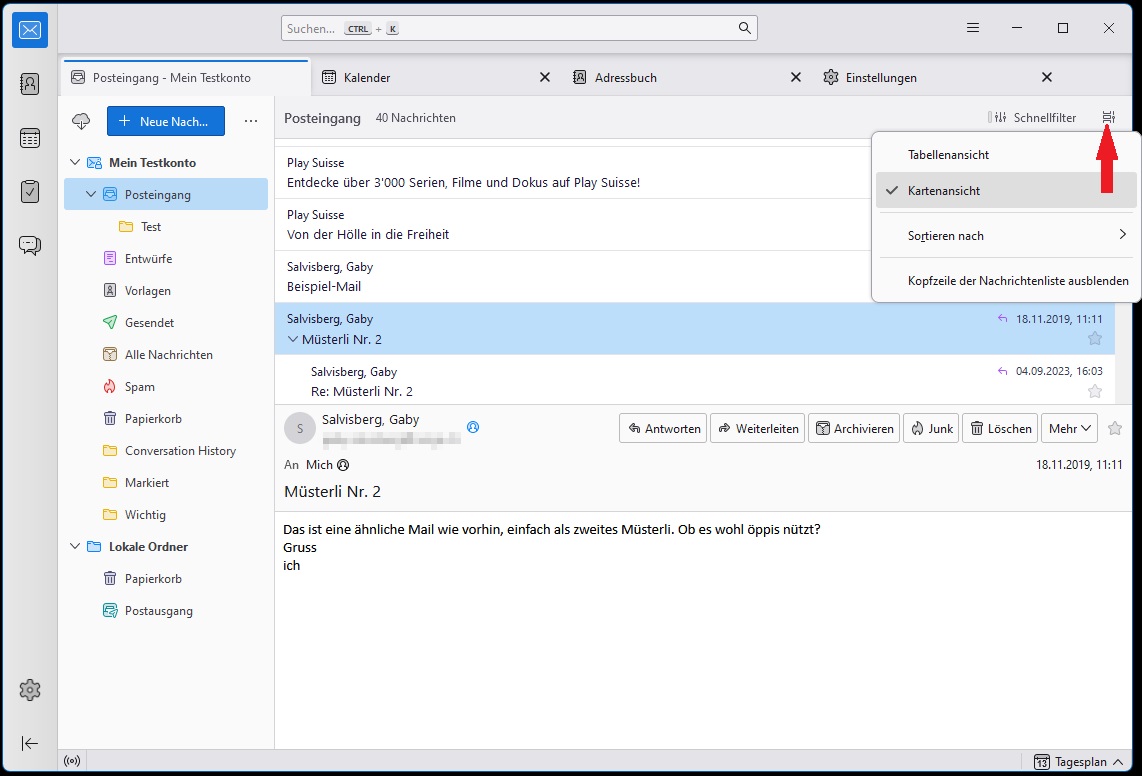This screenshot has height=776, width=1142.
Task: Select the Tabellenansicht option
Action: 948,155
